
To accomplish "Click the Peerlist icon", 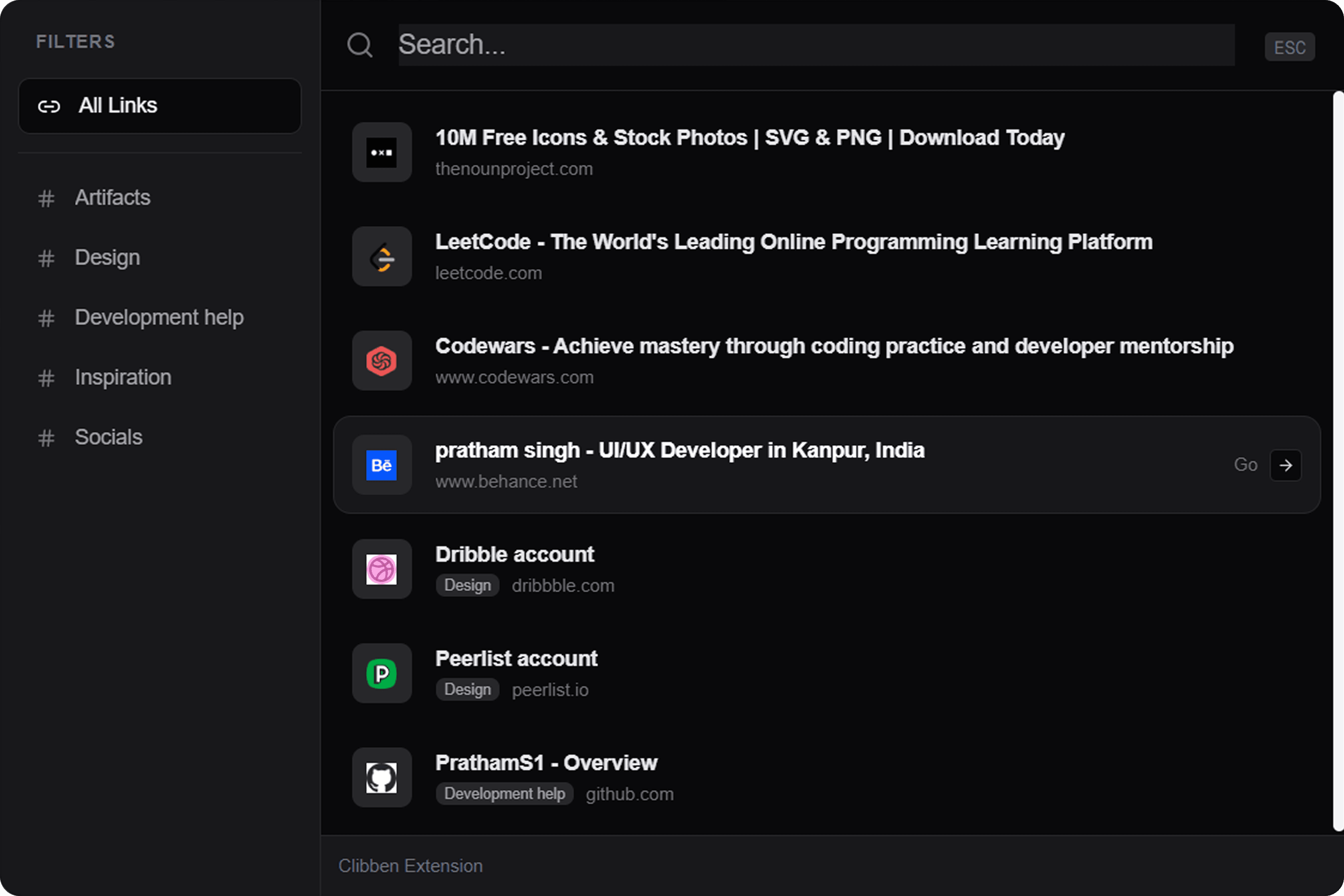I will 382,673.
